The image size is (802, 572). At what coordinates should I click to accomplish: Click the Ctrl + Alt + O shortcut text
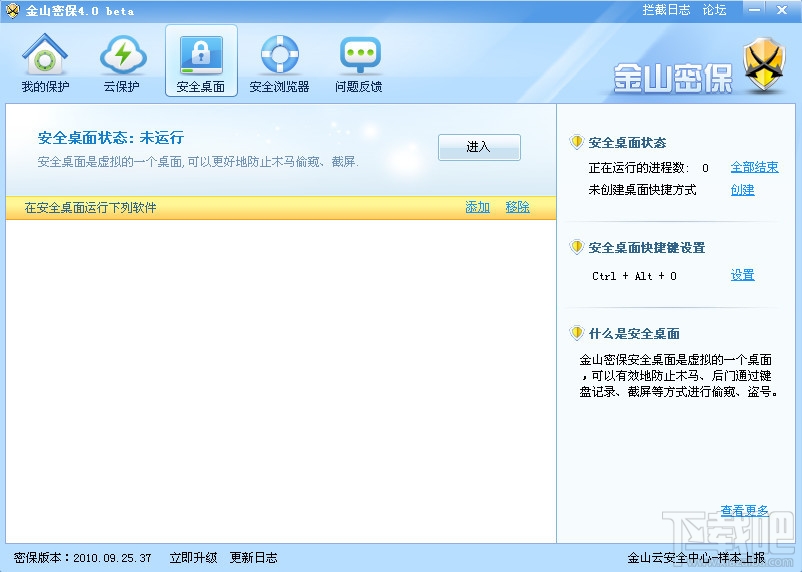pyautogui.click(x=634, y=276)
